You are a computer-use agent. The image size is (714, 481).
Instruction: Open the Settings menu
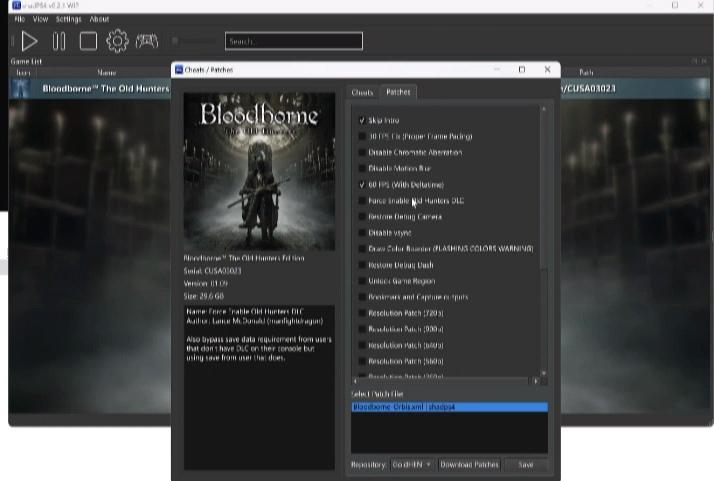(69, 19)
